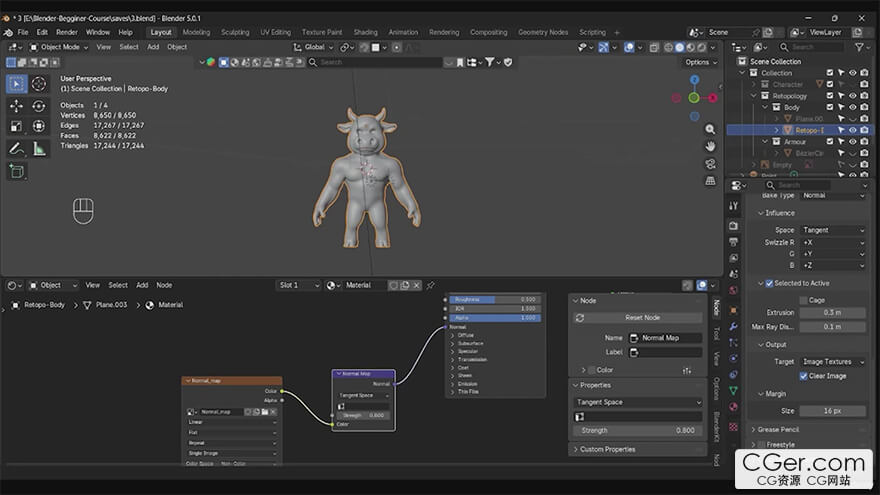Open the Slot 1 dropdown
This screenshot has height=495, width=880.
299,285
